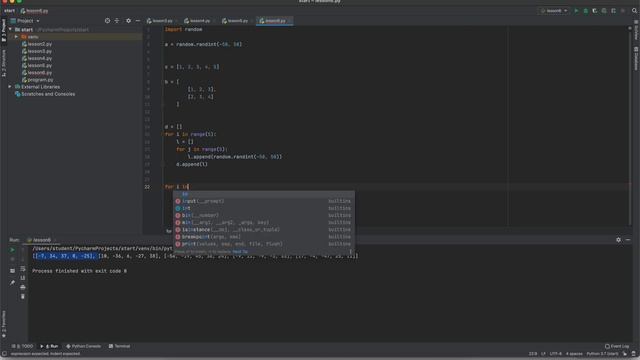Viewport: 640px width, 360px height.
Task: Toggle the Project tool window side tab
Action: 4,30
